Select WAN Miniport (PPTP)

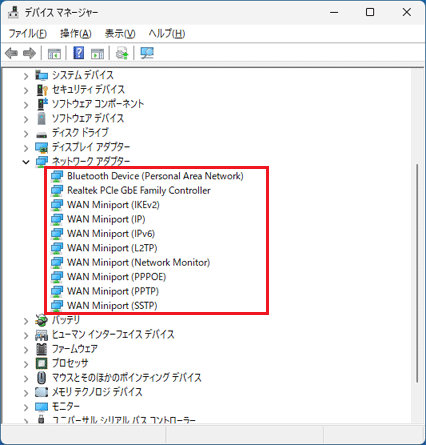[113, 291]
